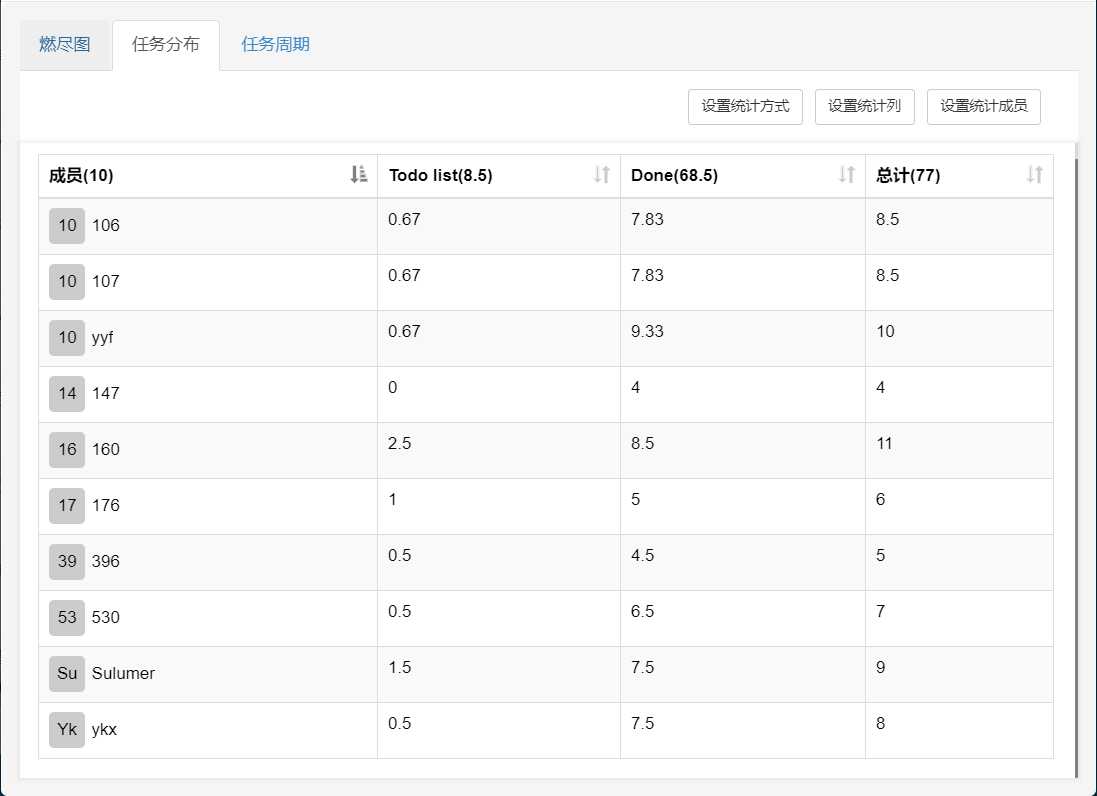The image size is (1097, 796).
Task: Click avatar badge for member 160
Action: [x=67, y=450]
